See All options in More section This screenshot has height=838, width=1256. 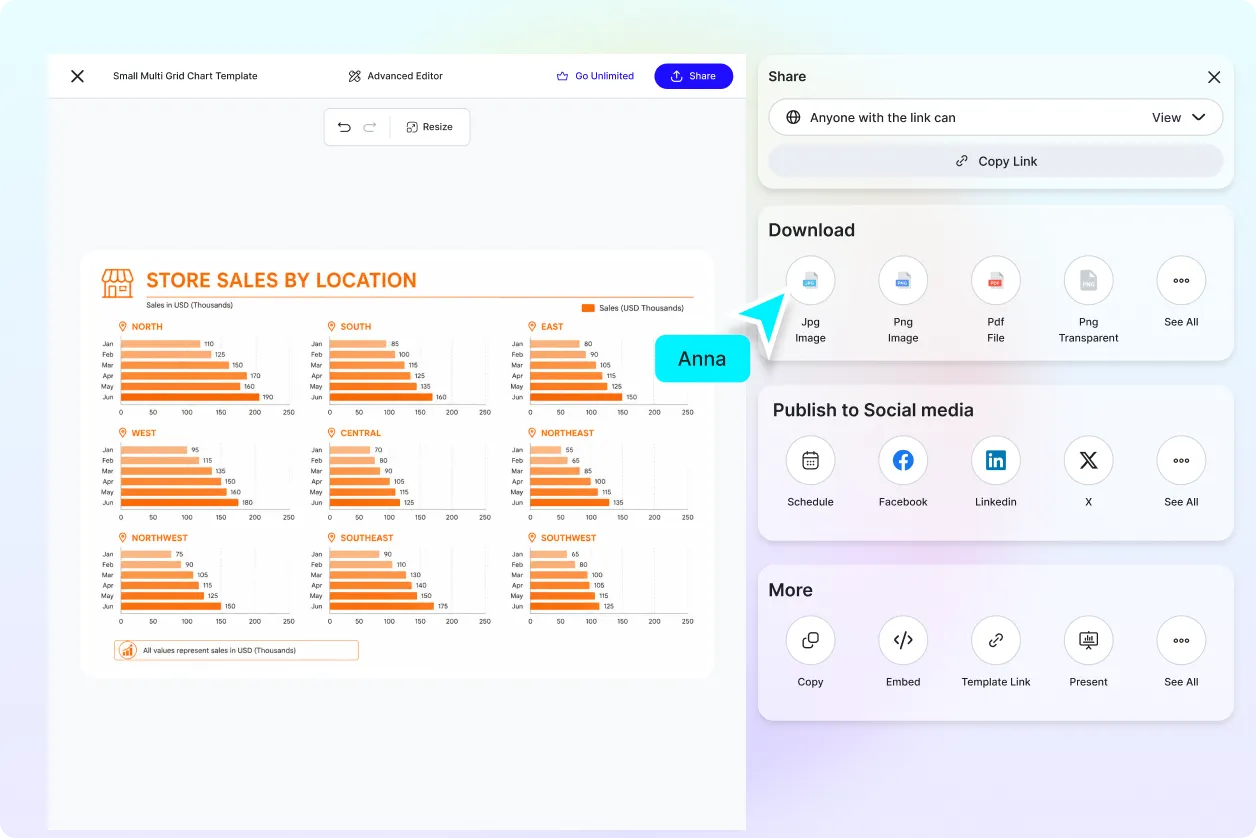click(x=1181, y=641)
